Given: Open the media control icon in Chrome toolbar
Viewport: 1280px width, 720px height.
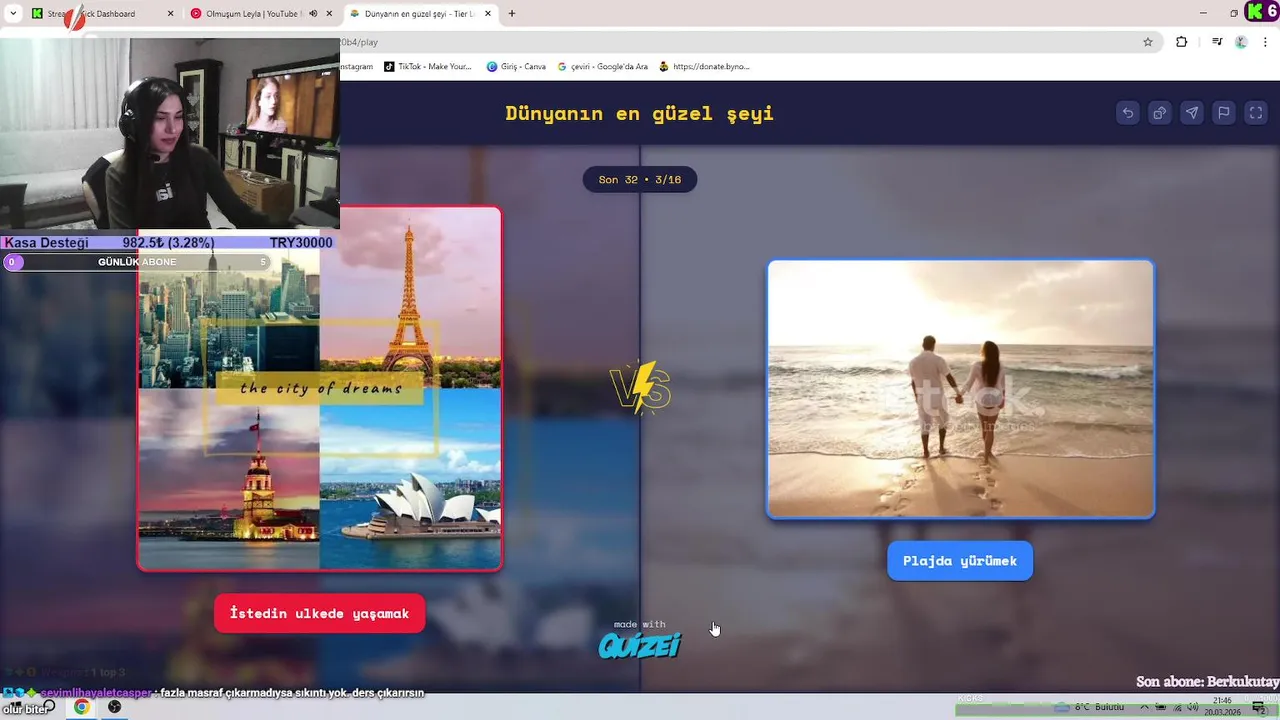Looking at the screenshot, I should pyautogui.click(x=1217, y=42).
